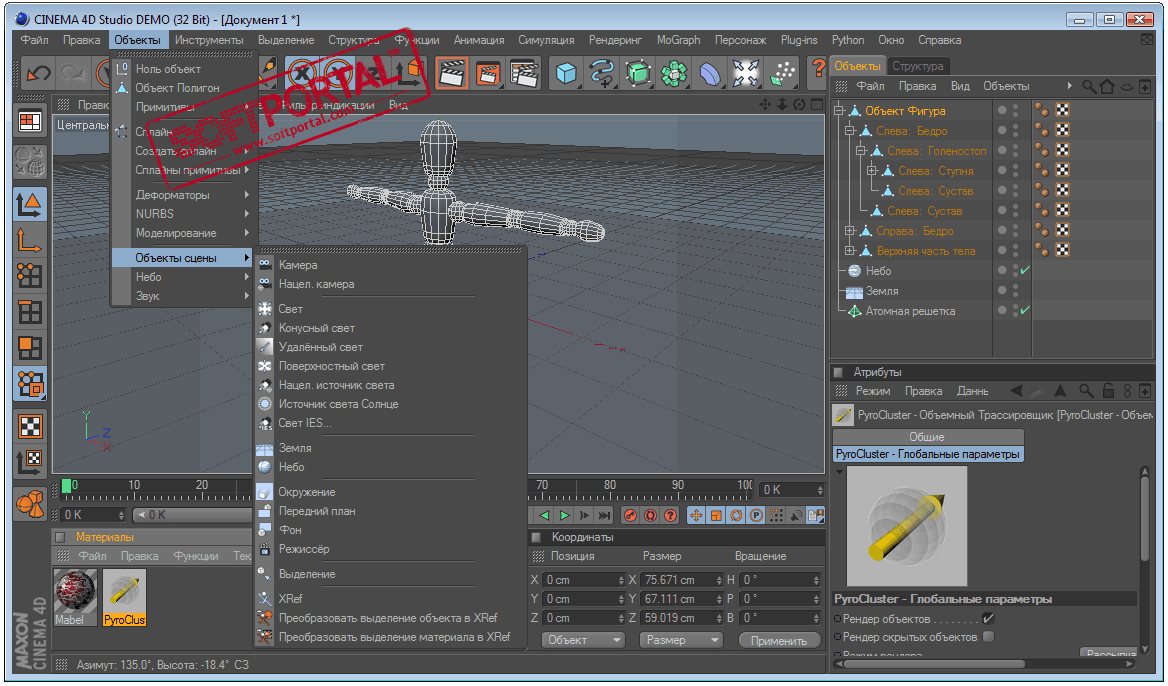Choose Источник света Солнце in the submenu
This screenshot has height=686, width=1168.
point(338,404)
